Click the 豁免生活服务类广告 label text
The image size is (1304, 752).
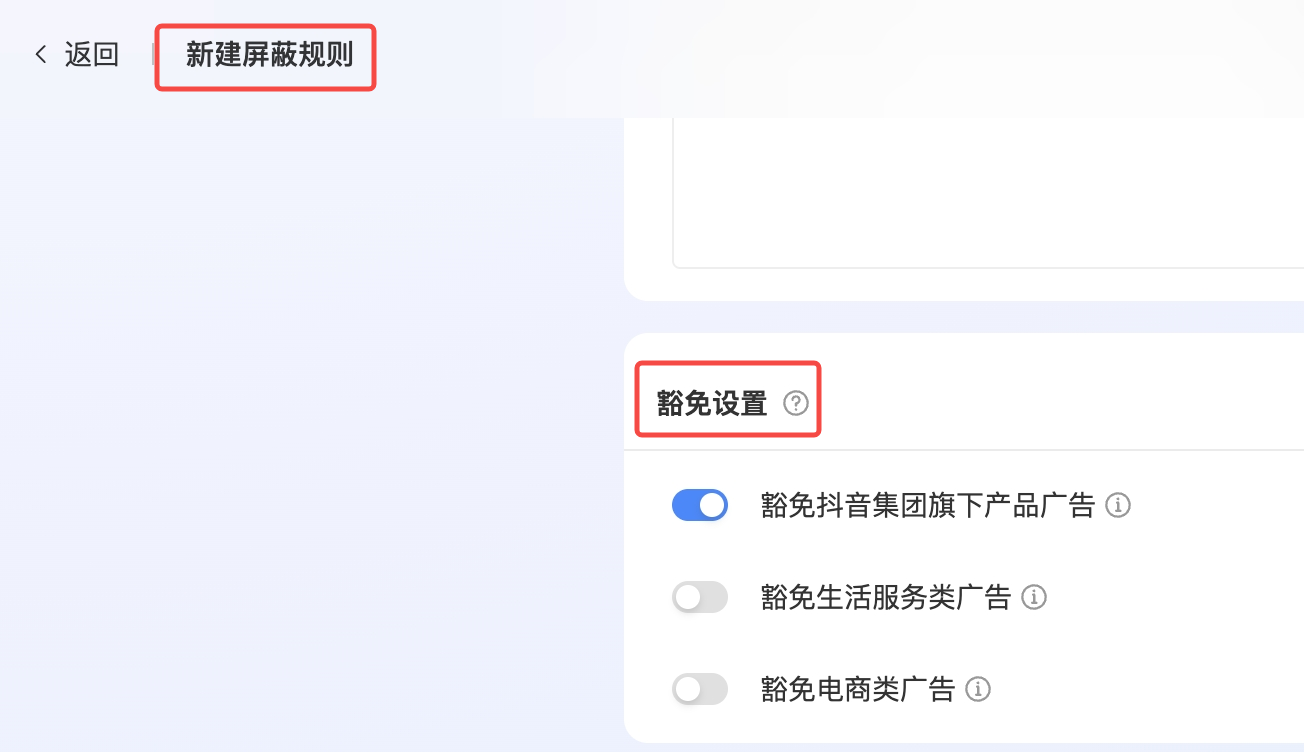point(885,598)
